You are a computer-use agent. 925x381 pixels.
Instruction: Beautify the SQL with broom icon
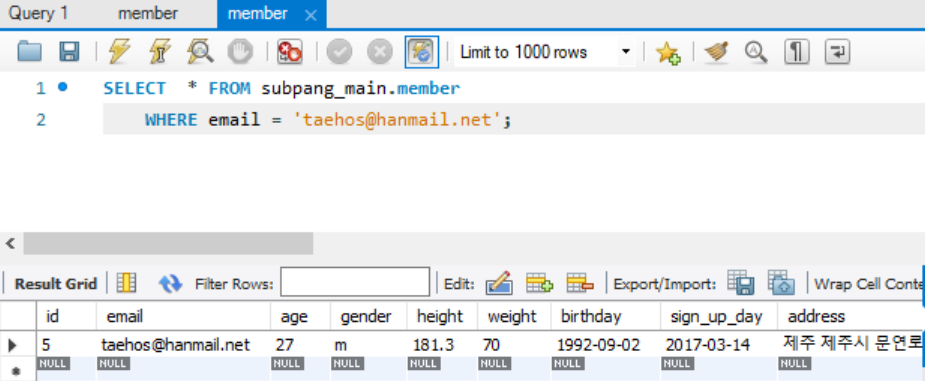(x=716, y=52)
